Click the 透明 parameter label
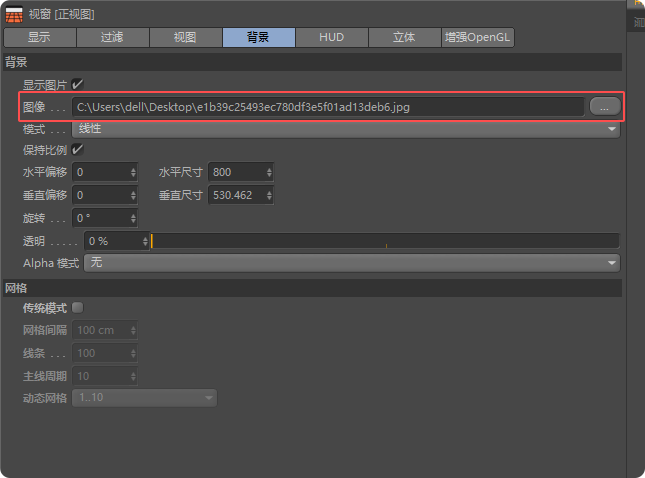This screenshot has height=478, width=645. [34, 241]
